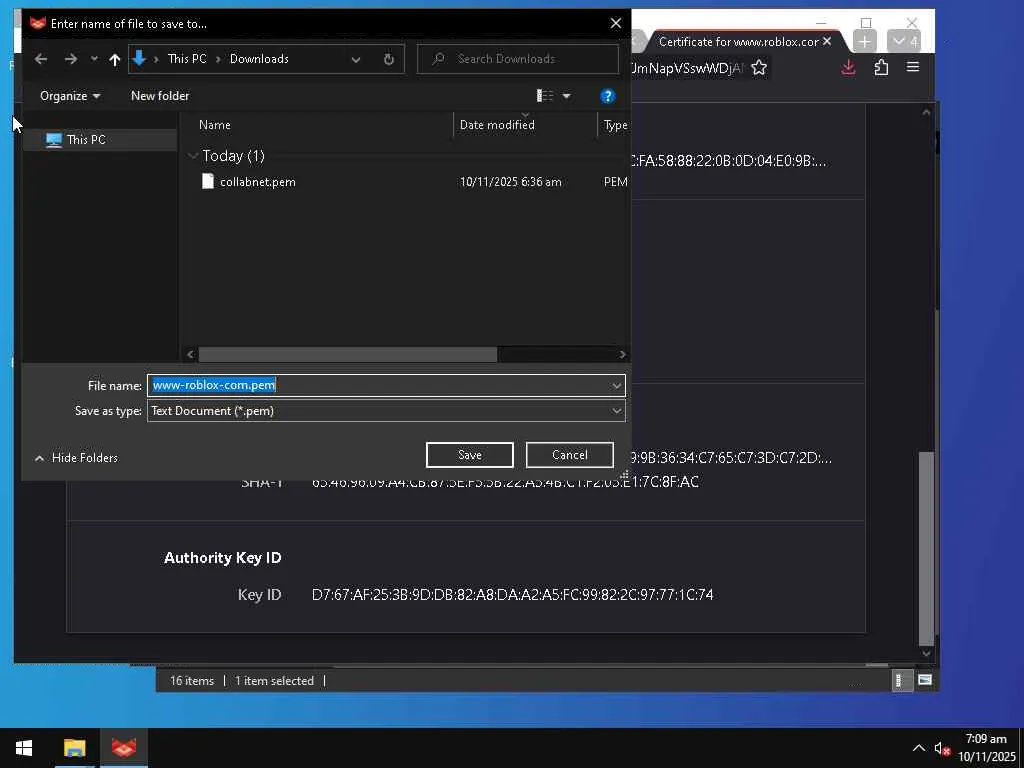The image size is (1024, 768).
Task: Click the SHA-1 fingerprint value
Action: point(505,482)
